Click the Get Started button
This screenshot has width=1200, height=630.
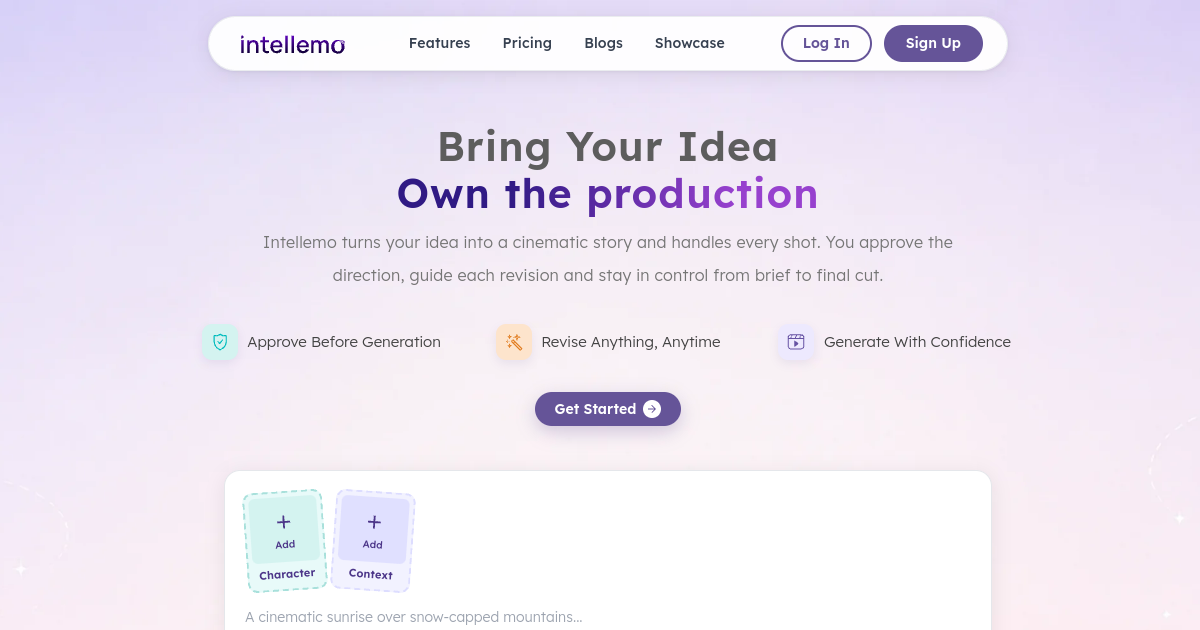(x=608, y=409)
